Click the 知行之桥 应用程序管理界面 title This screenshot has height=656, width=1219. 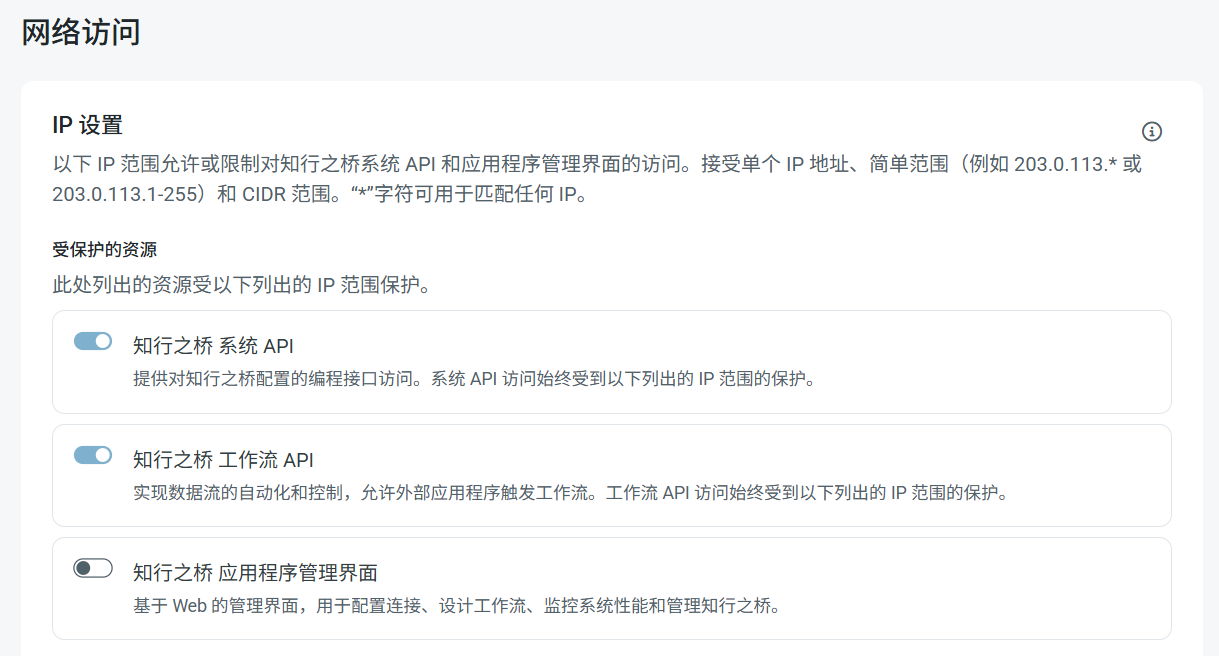click(255, 573)
